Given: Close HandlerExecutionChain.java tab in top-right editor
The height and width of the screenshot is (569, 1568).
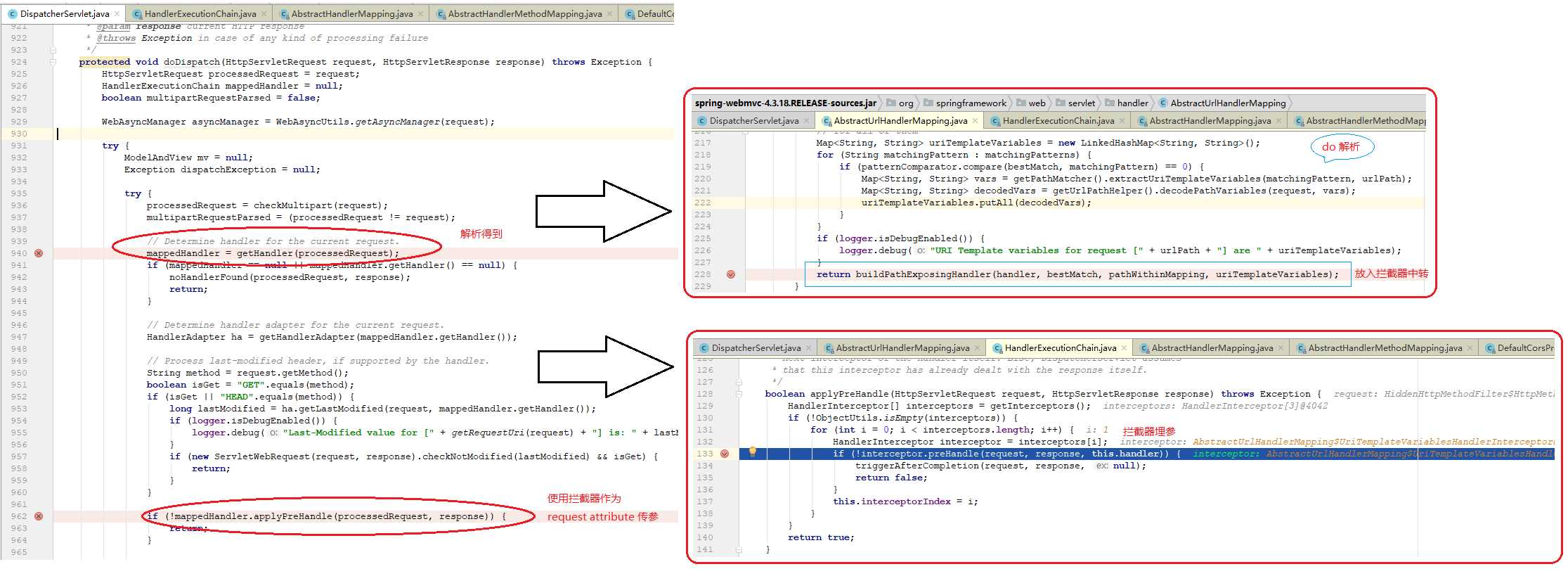Looking at the screenshot, I should tap(1122, 121).
